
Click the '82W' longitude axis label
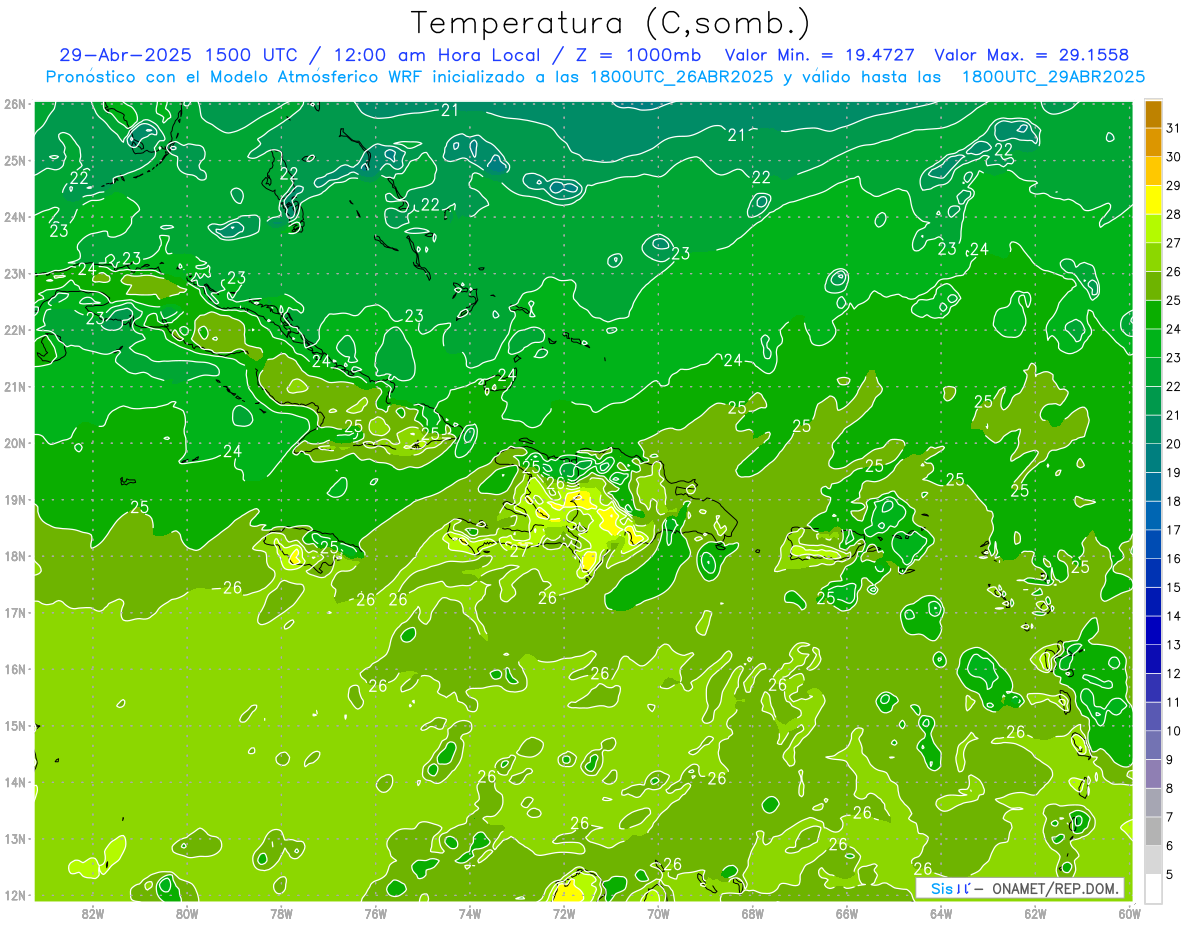93,913
